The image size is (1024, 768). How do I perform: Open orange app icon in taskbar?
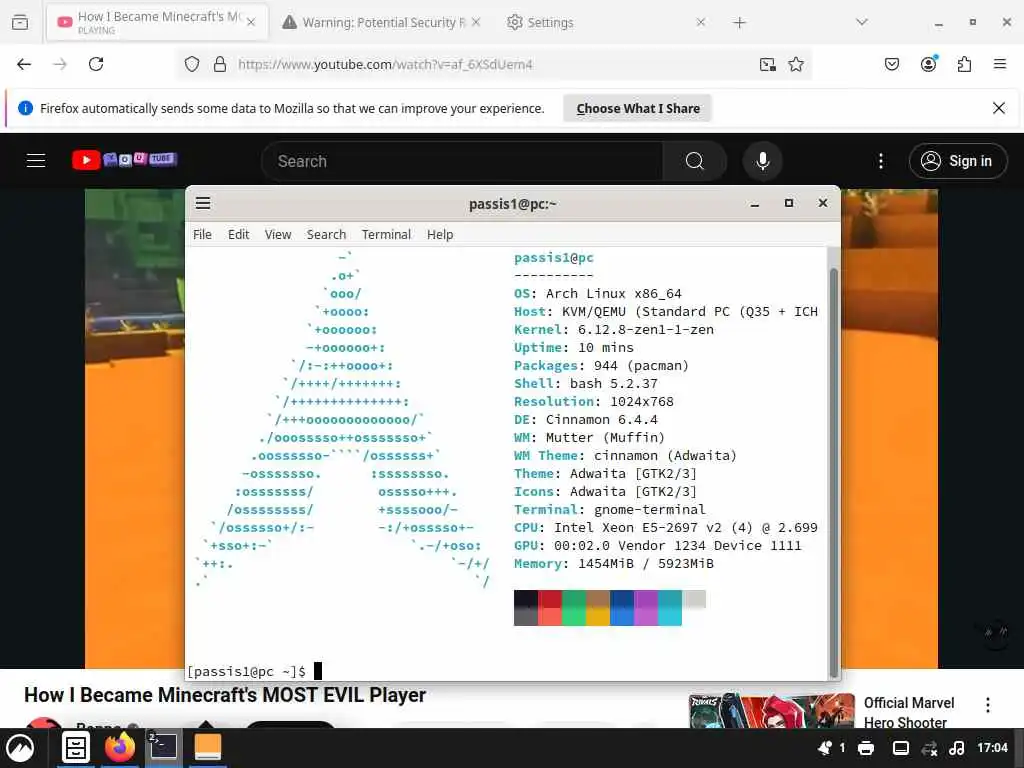208,747
